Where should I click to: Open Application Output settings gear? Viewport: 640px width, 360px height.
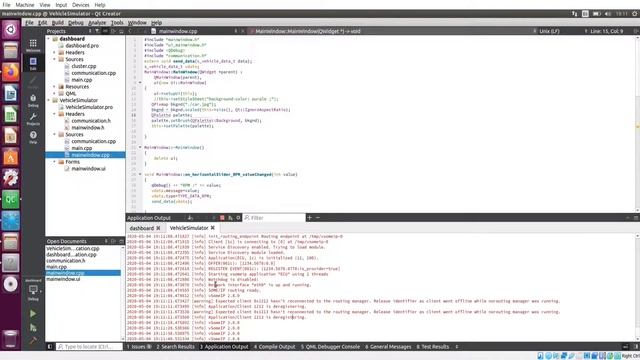(x=238, y=218)
